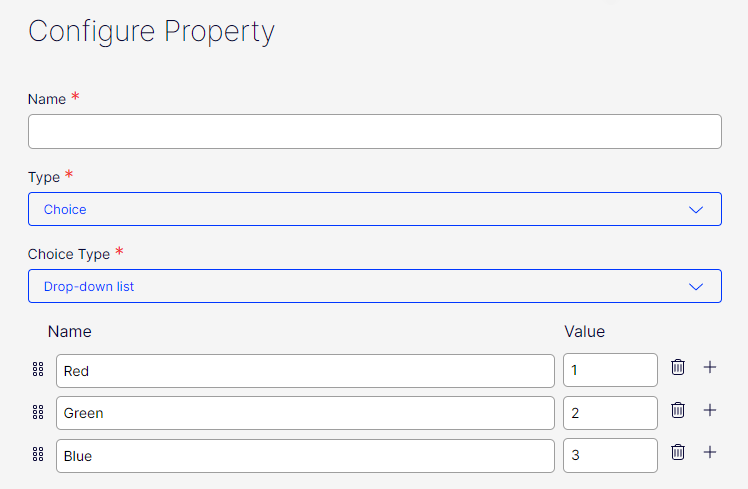Focus the empty property Name field
This screenshot has height=489, width=748.
pos(374,132)
